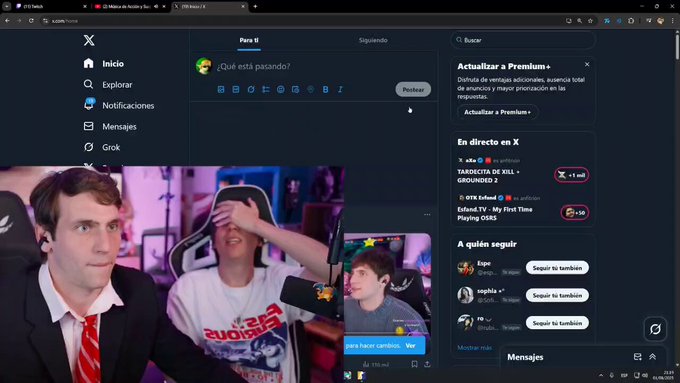Dismiss the Actualizar a Premium+ card
Image resolution: width=680 pixels, height=383 pixels.
[587, 64]
